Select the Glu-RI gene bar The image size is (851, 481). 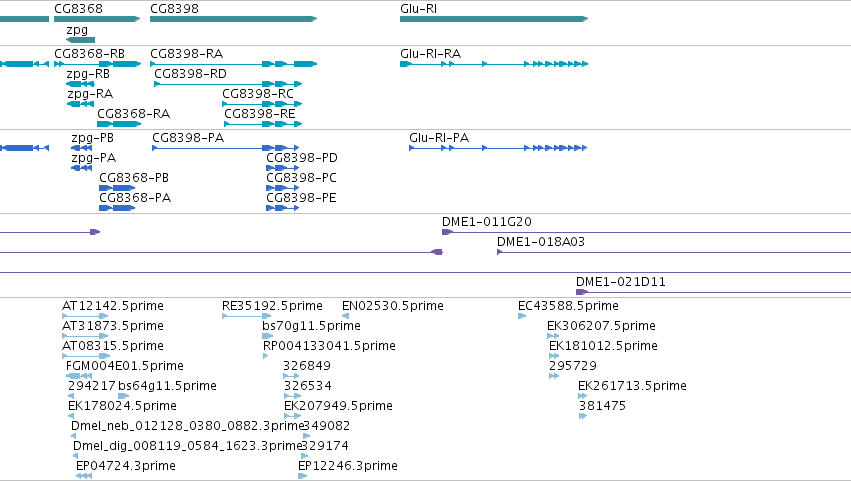pos(494,19)
